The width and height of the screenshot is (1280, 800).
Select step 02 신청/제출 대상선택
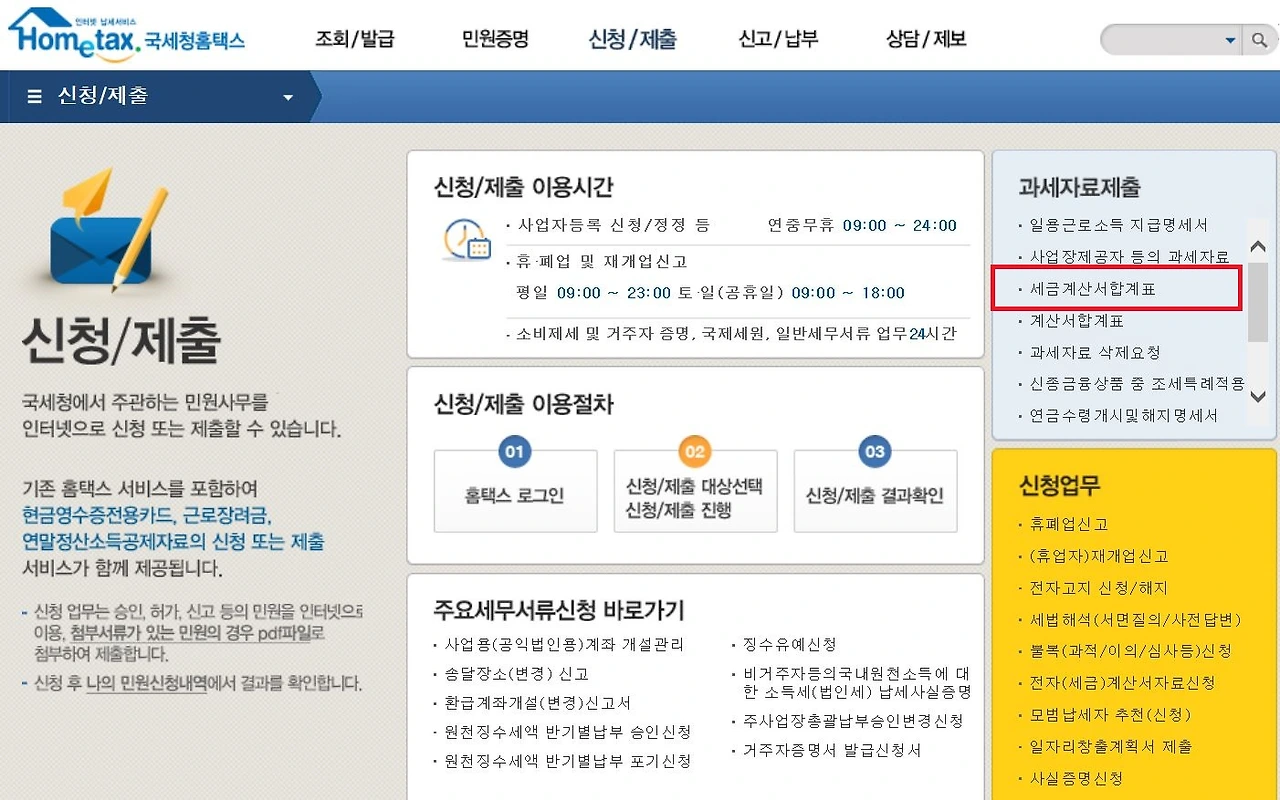(x=695, y=491)
